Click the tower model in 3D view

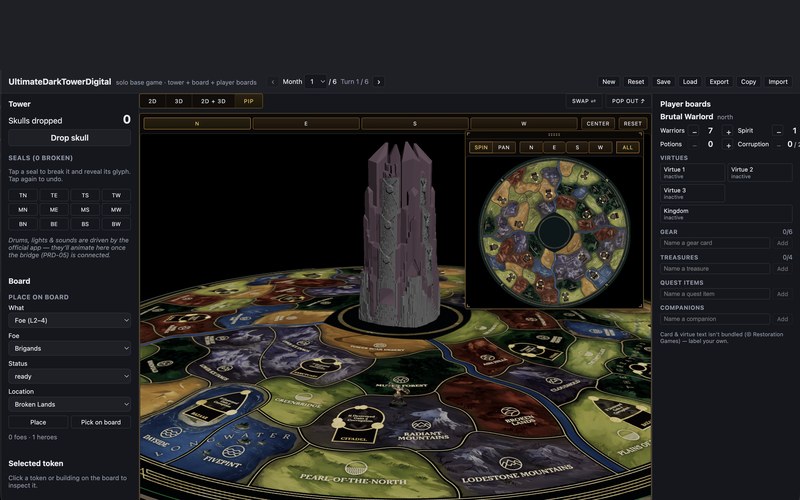tap(399, 234)
